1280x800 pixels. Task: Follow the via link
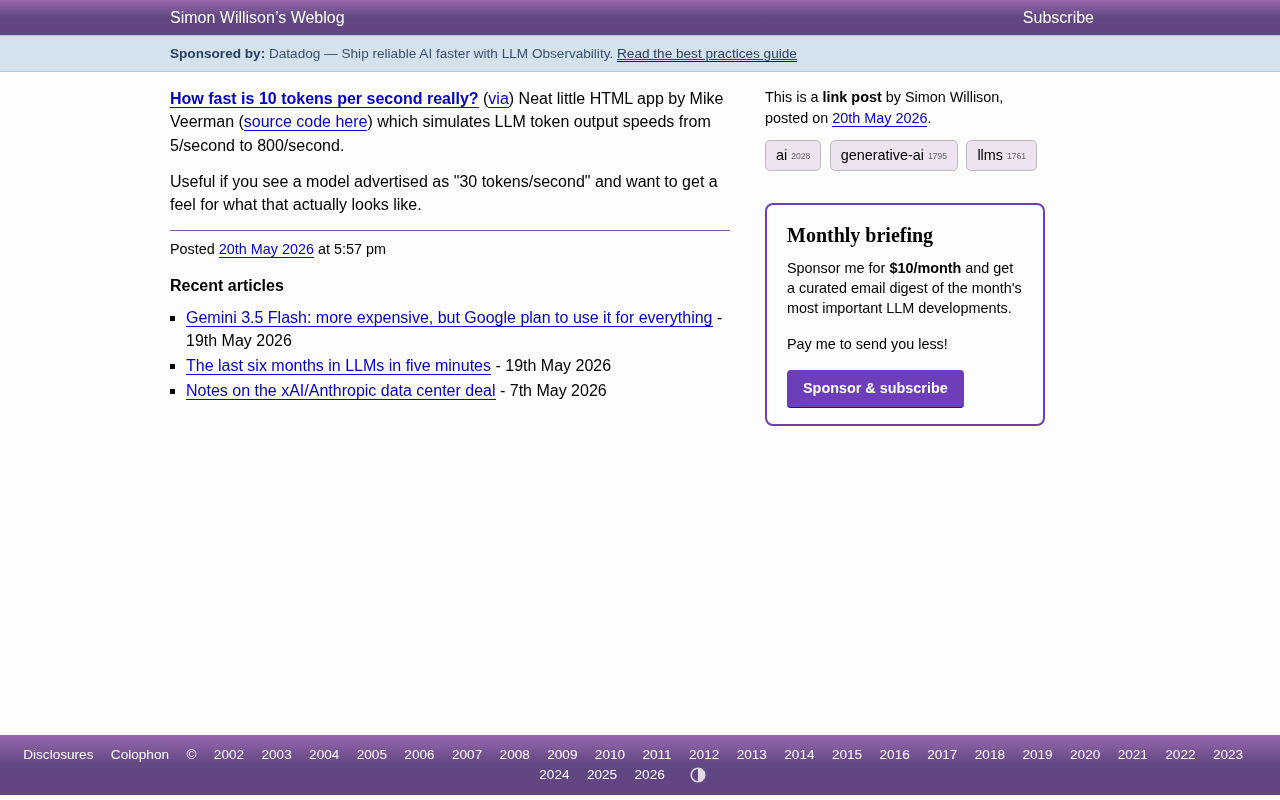(499, 99)
